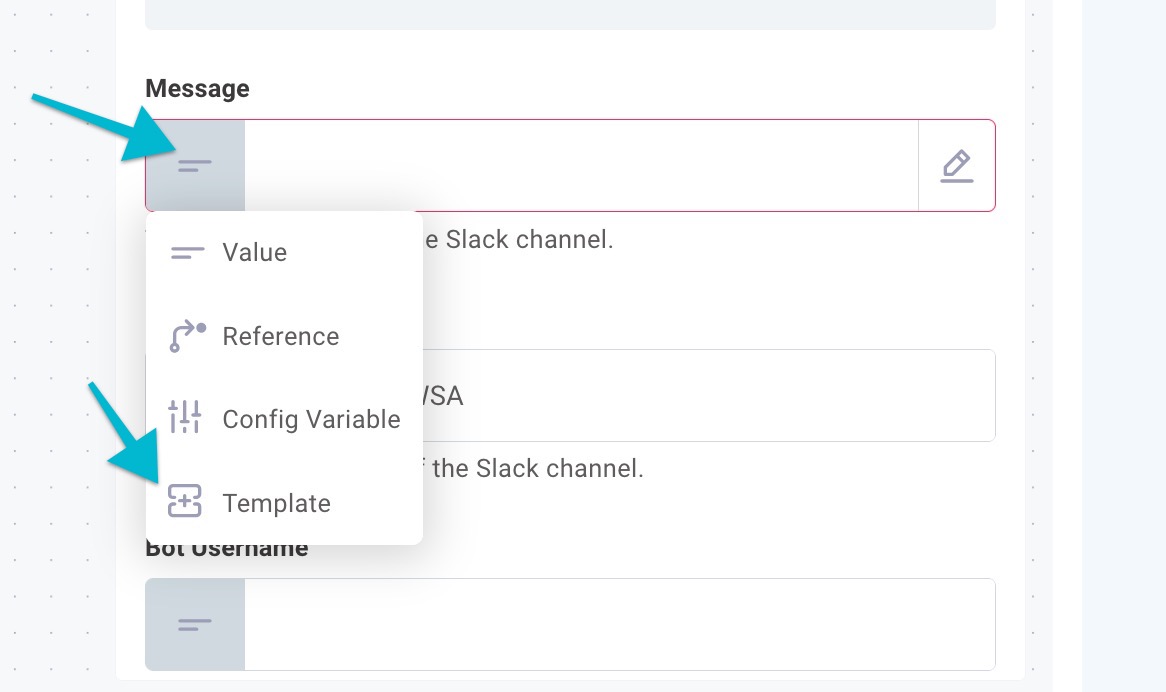Click the Config Variable sliders icon
This screenshot has width=1166, height=692.
point(184,417)
